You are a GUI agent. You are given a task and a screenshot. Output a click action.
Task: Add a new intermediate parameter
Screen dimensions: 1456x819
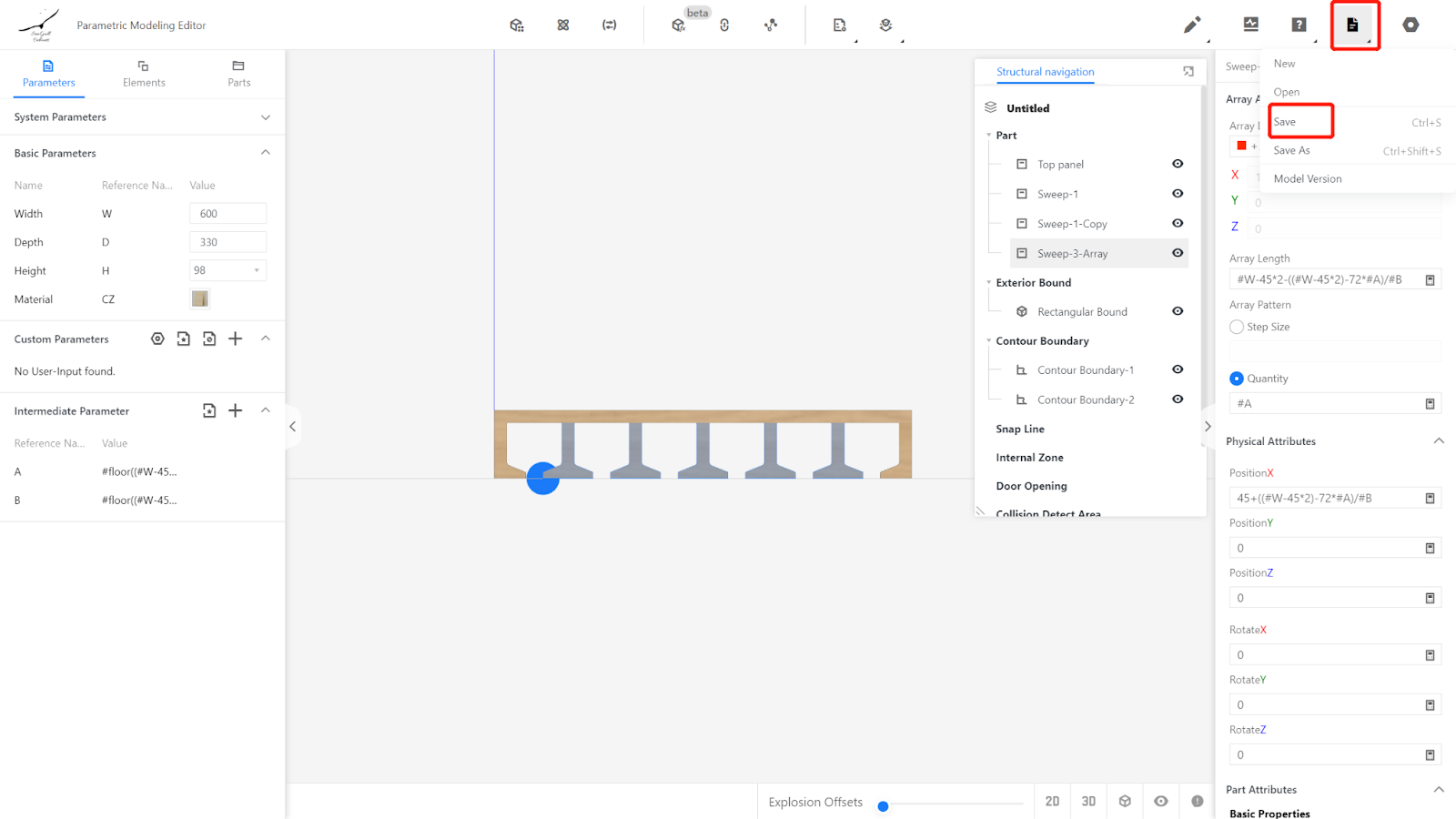coord(236,410)
